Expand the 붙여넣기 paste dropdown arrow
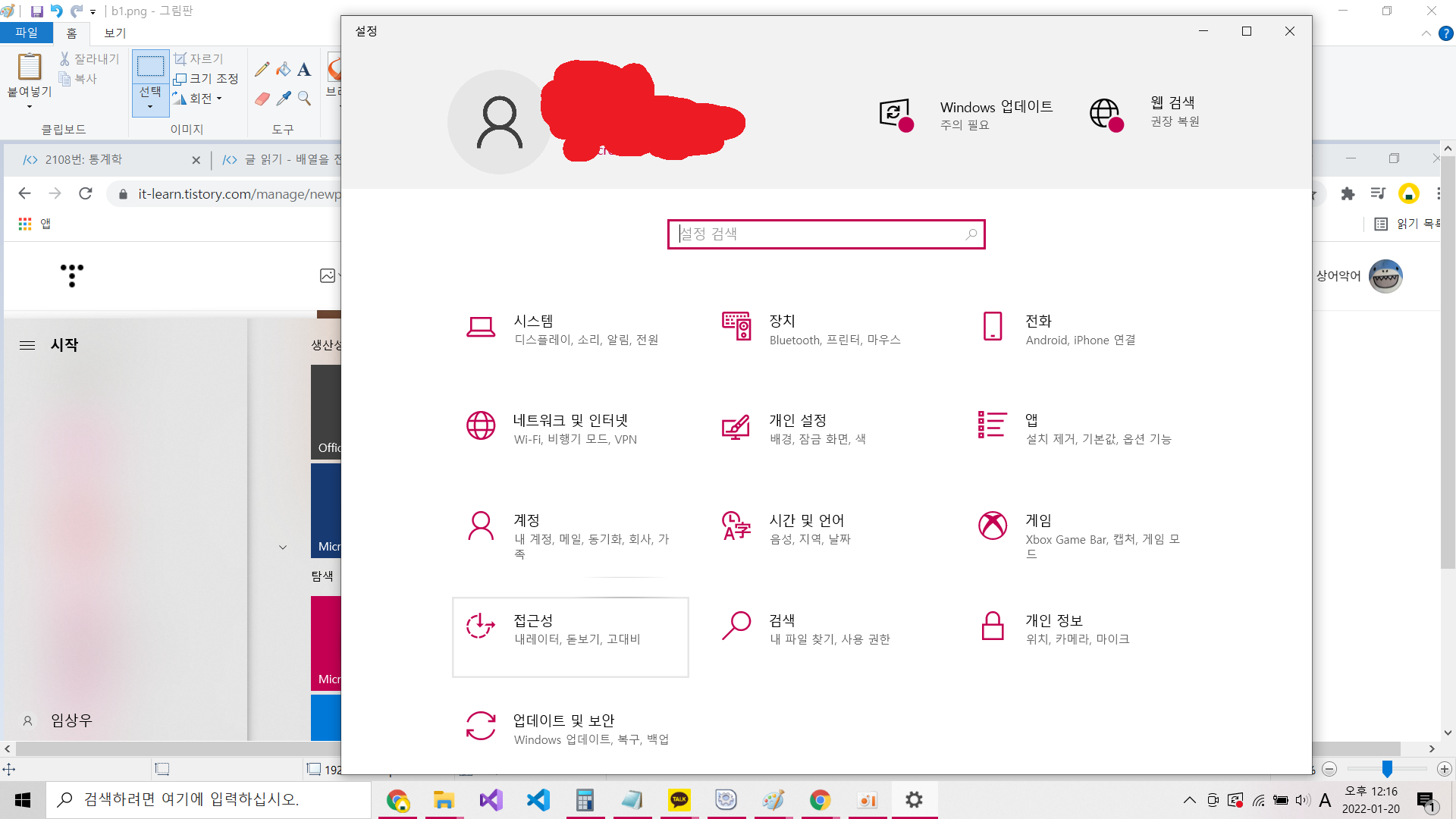The image size is (1456, 819). pos(30,107)
